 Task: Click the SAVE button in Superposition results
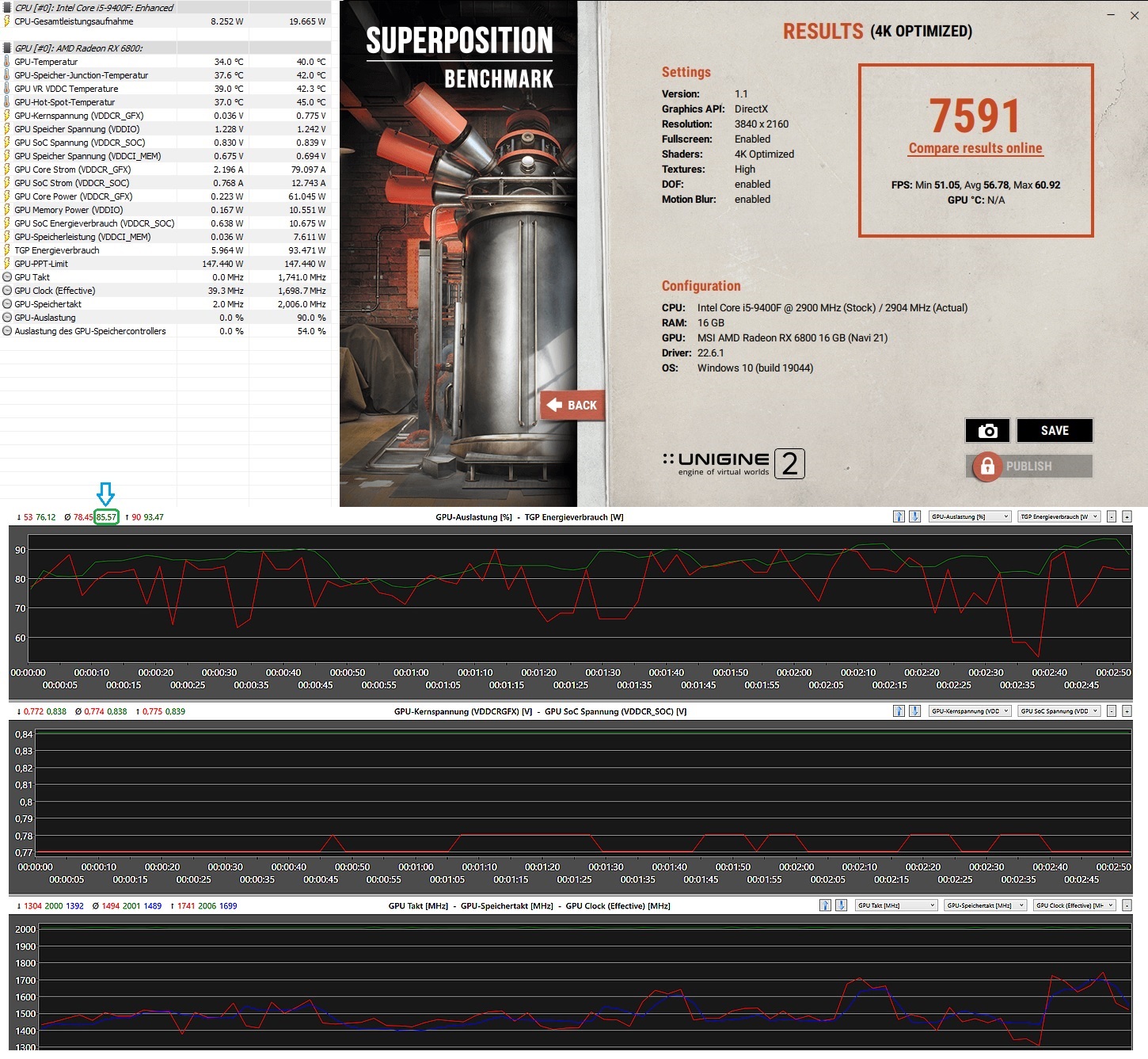1055,430
